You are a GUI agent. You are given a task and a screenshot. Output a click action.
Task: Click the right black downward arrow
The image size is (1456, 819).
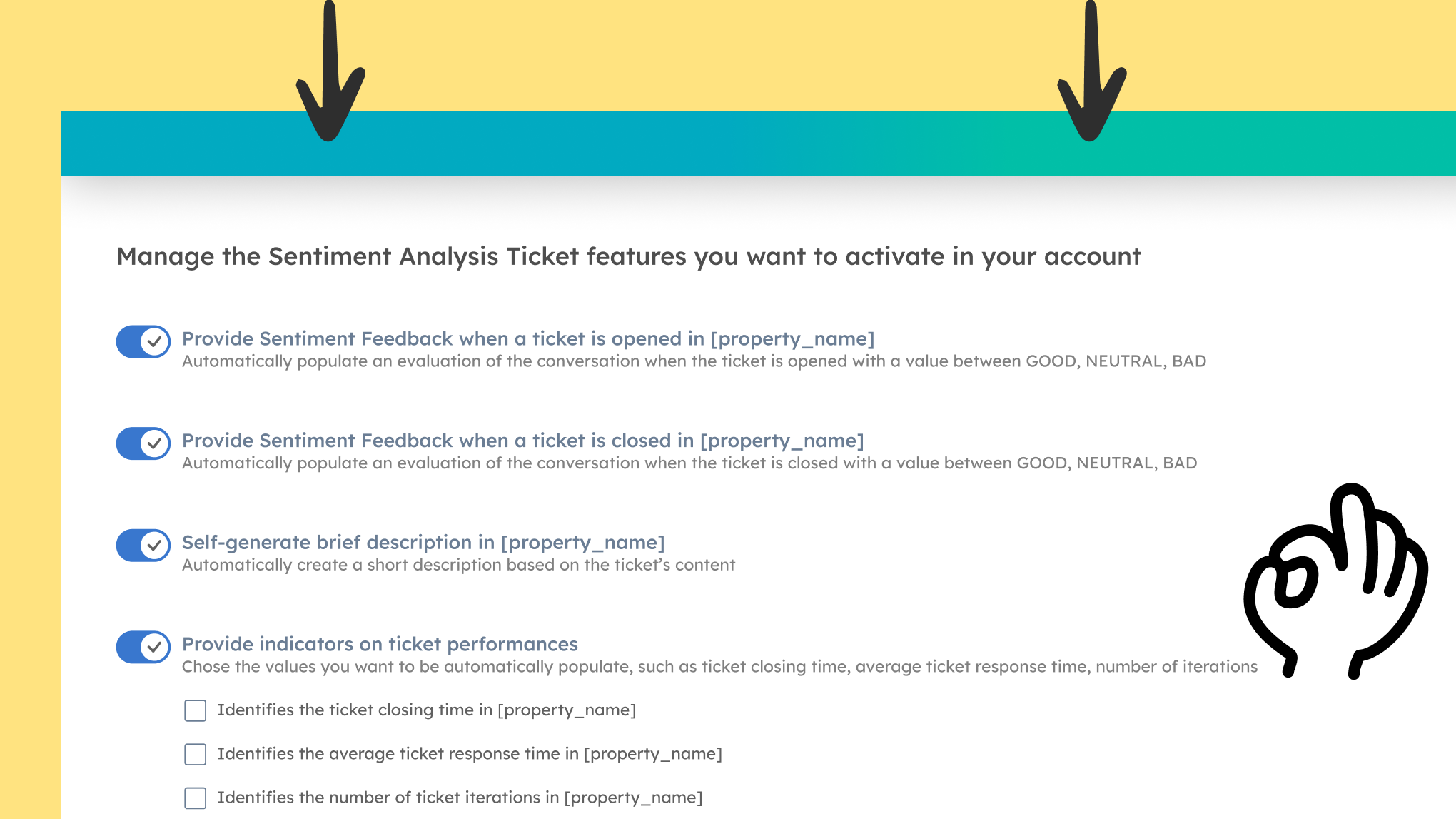coord(1091,79)
